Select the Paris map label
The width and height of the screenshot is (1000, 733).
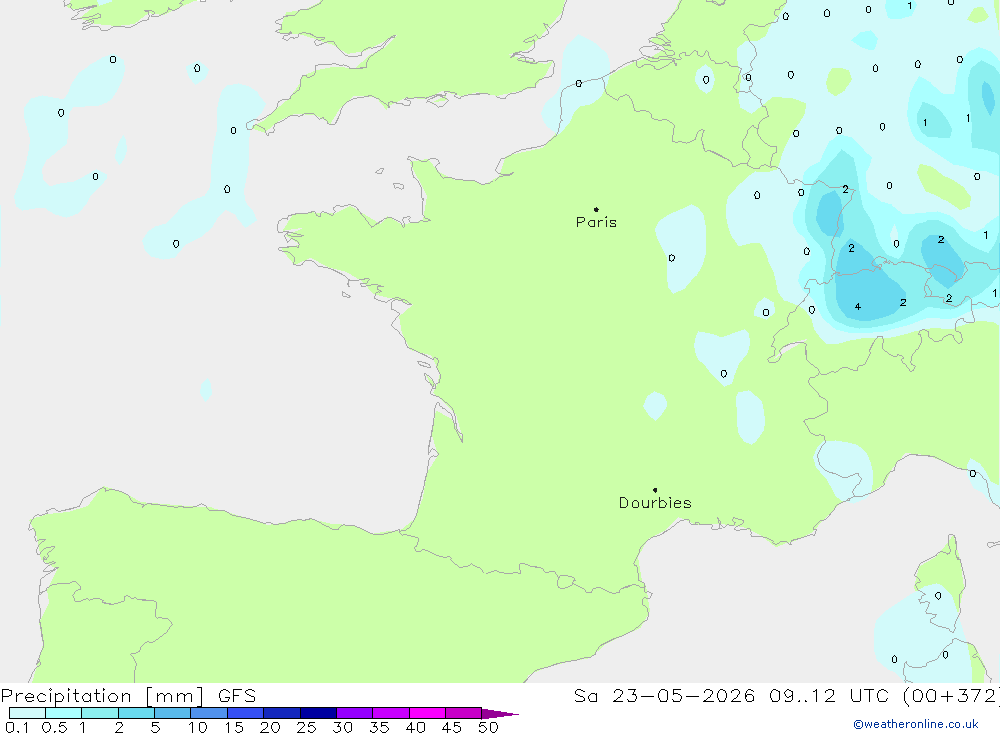(596, 222)
